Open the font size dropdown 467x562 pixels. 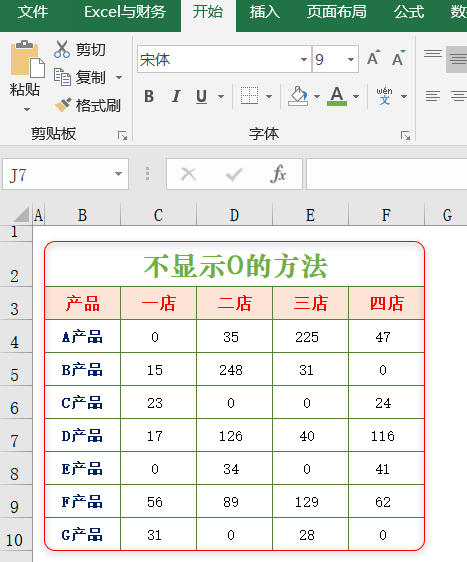(x=351, y=59)
